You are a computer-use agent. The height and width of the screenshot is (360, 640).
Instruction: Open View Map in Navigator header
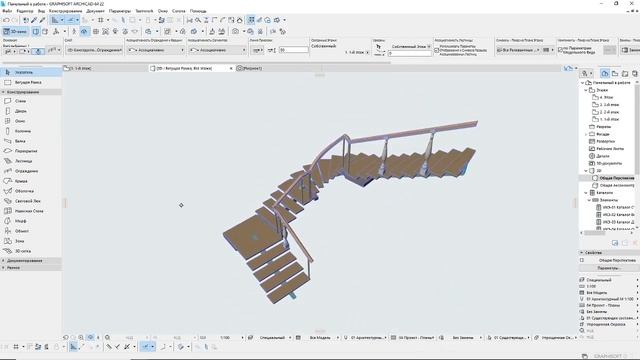click(615, 73)
